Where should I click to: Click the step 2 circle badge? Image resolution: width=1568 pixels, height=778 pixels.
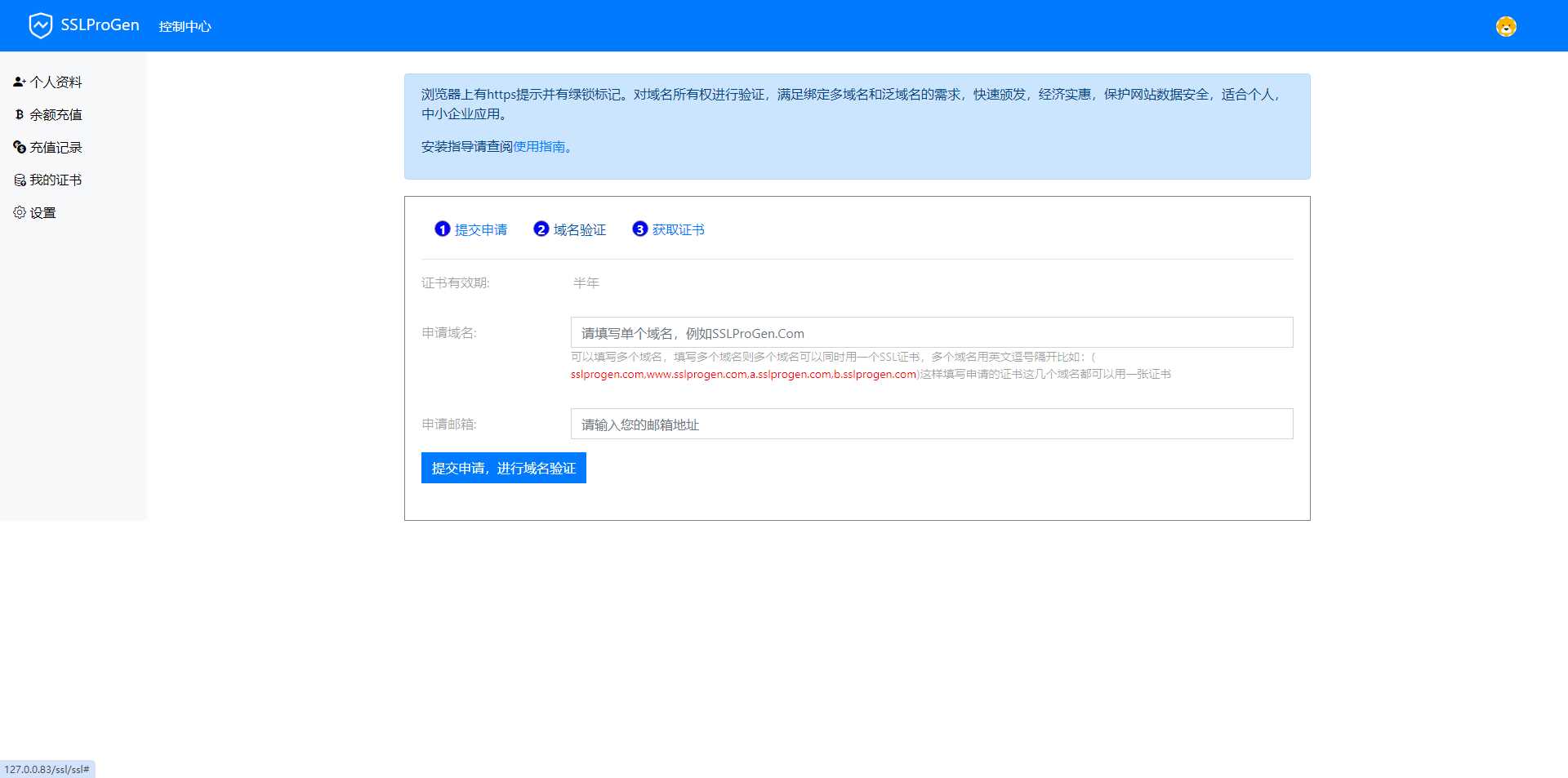pos(541,229)
